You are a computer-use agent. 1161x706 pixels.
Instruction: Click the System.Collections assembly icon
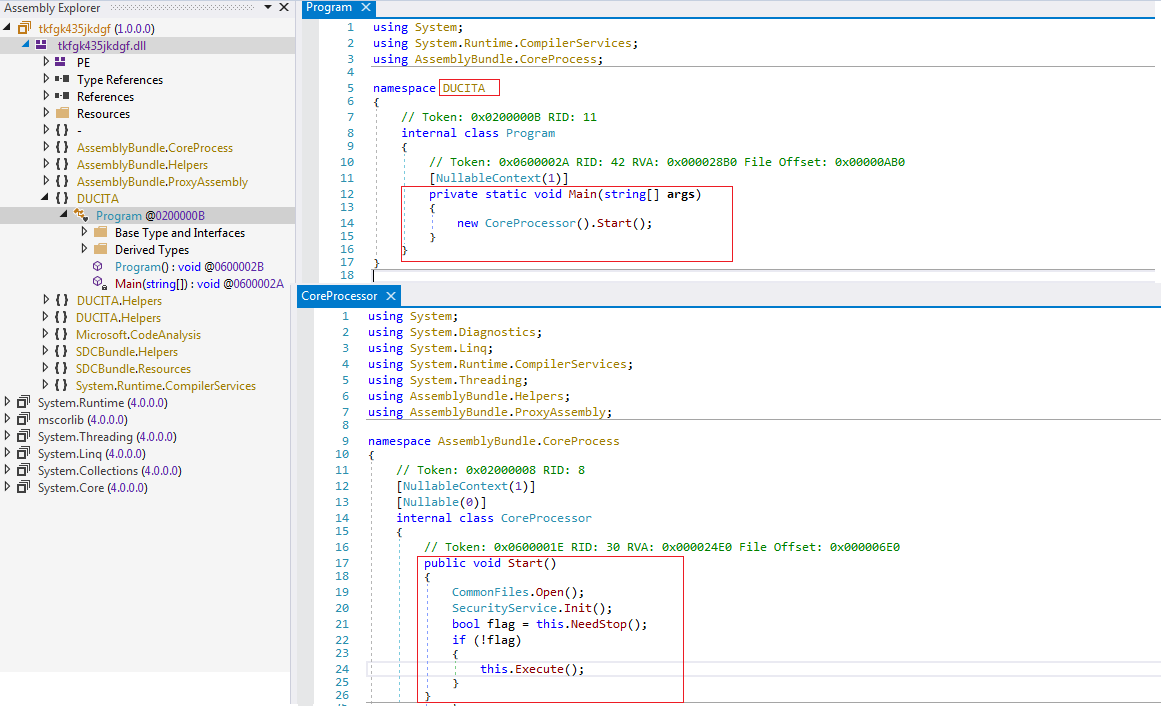tap(24, 470)
